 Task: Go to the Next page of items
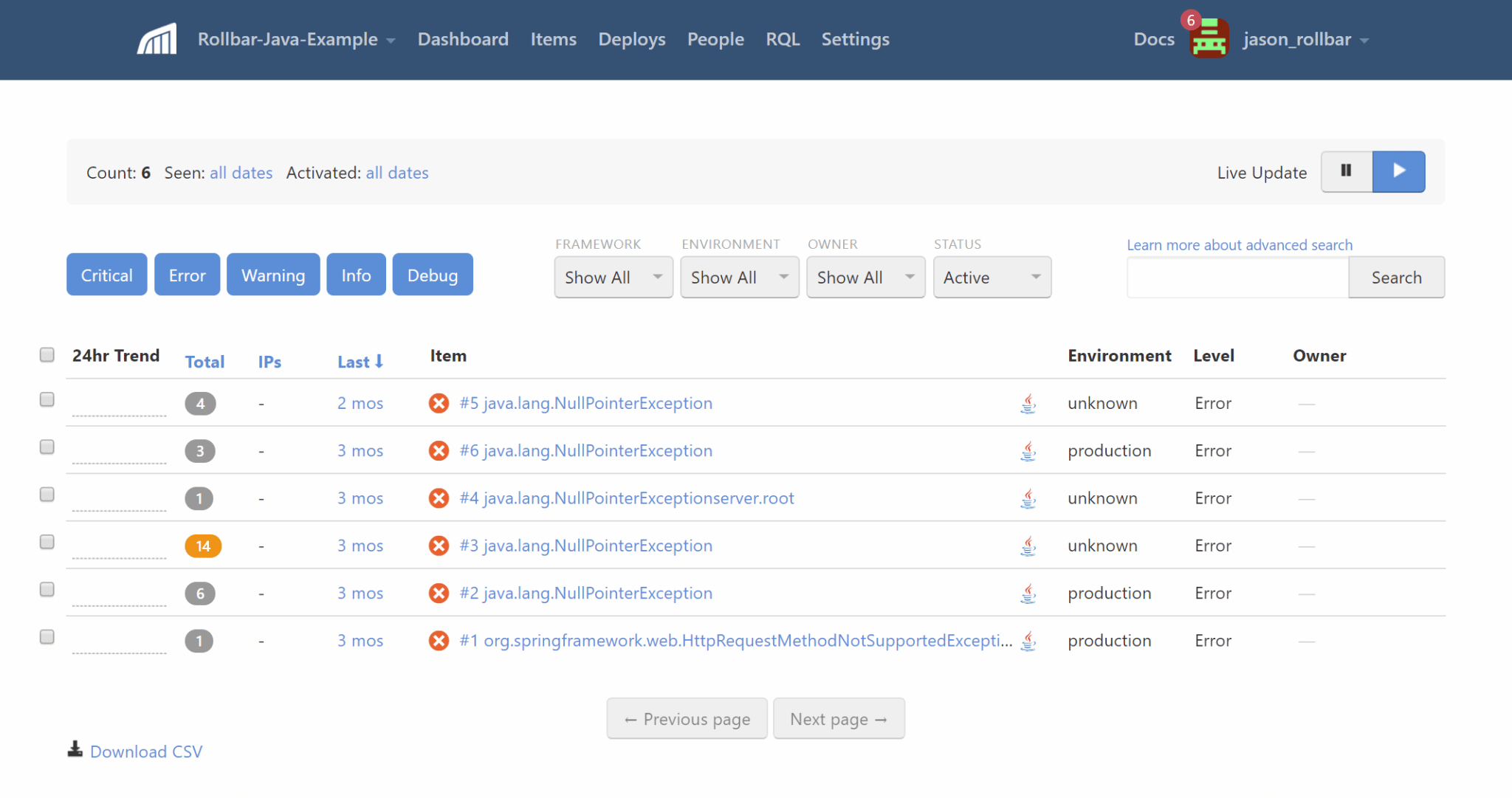click(x=839, y=718)
